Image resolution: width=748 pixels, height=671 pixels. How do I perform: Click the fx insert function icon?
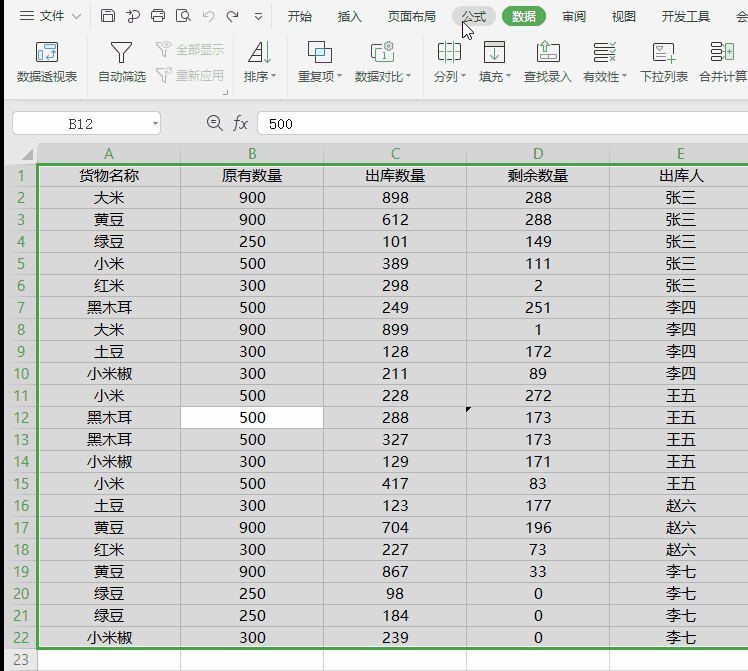coord(240,124)
